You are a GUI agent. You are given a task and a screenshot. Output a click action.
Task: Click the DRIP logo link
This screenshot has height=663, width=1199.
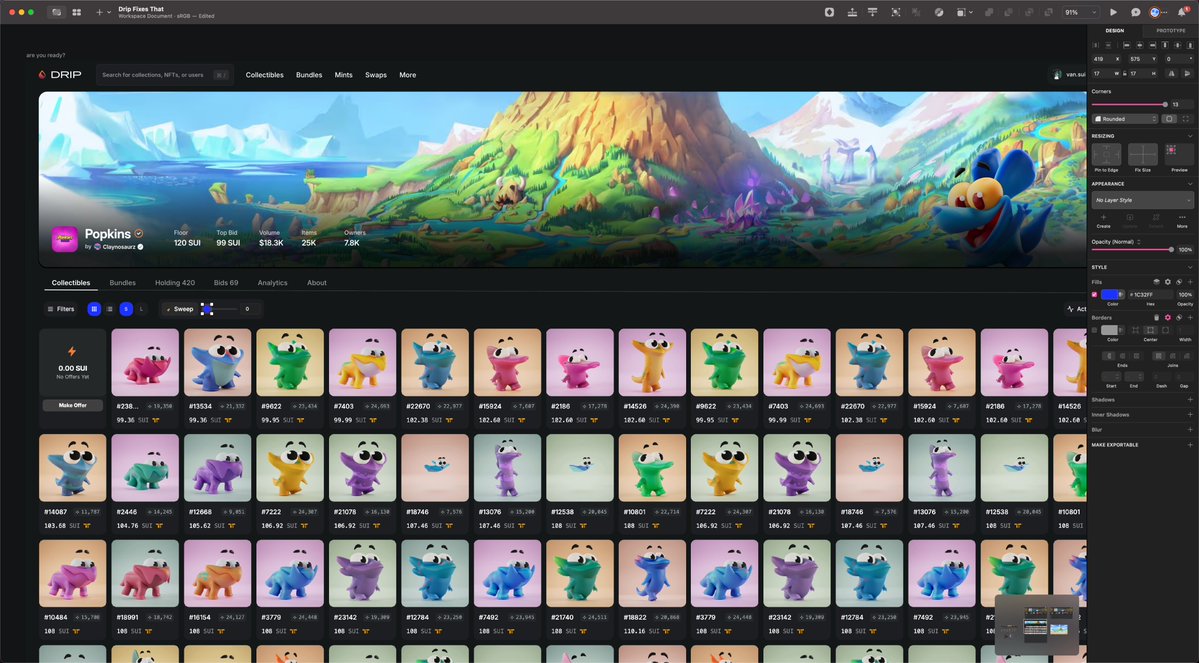pyautogui.click(x=60, y=75)
